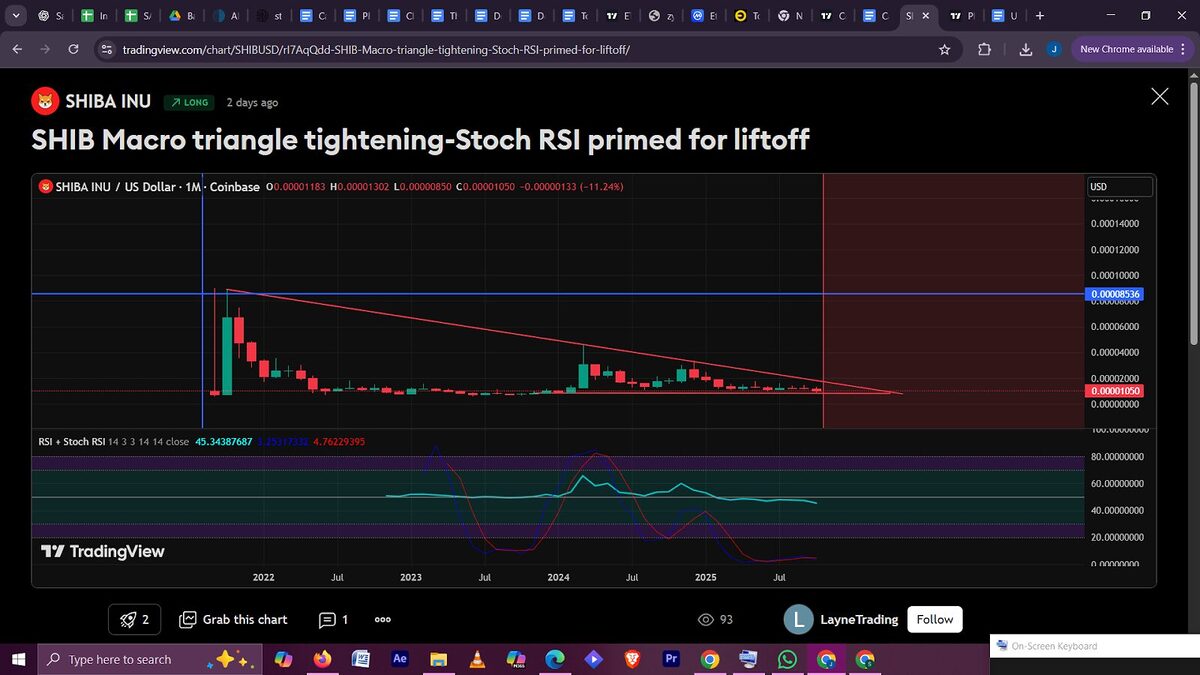Open the USD currency selector on chart

pos(1119,187)
